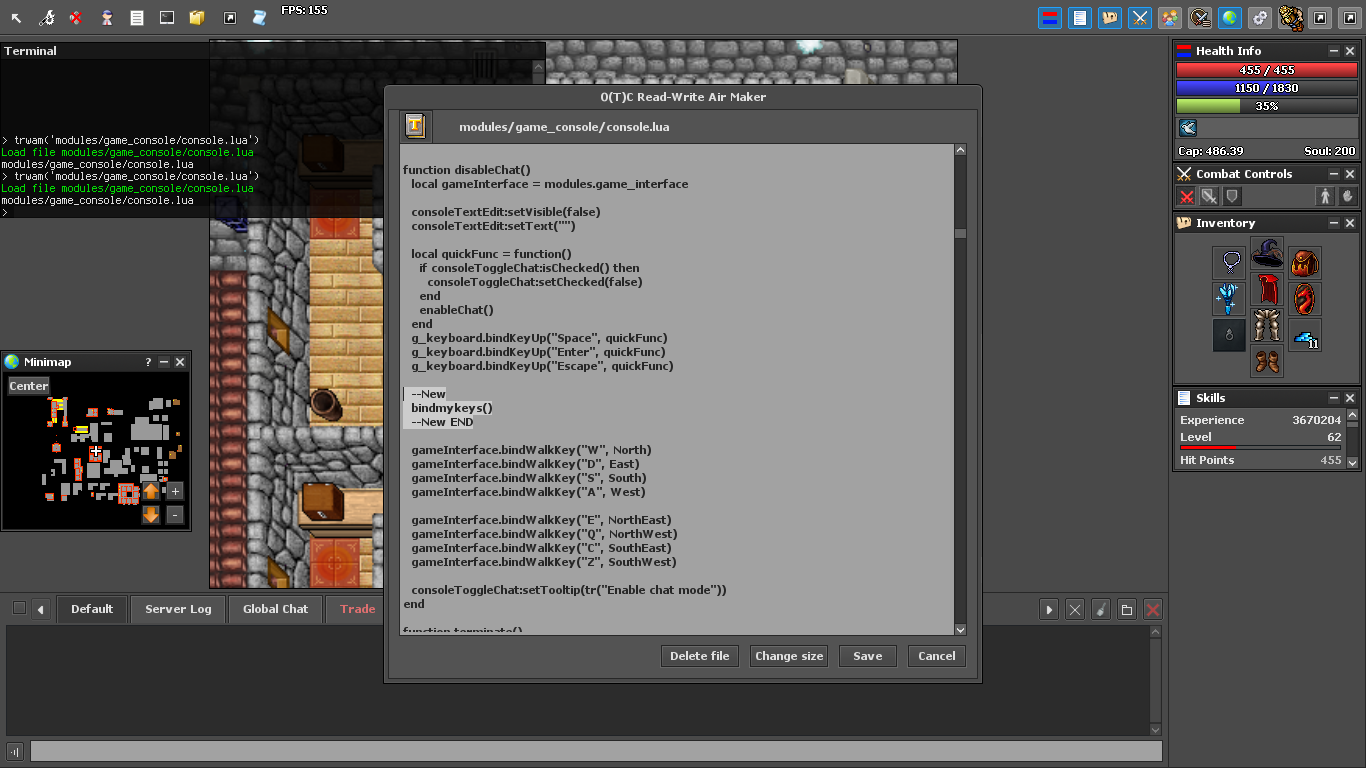Click the brown boots feet slot
The image size is (1366, 768).
click(1267, 361)
